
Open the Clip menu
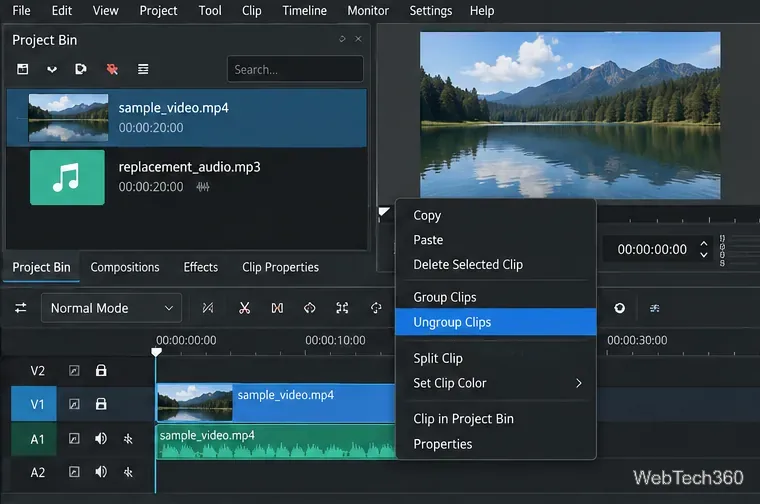click(252, 11)
